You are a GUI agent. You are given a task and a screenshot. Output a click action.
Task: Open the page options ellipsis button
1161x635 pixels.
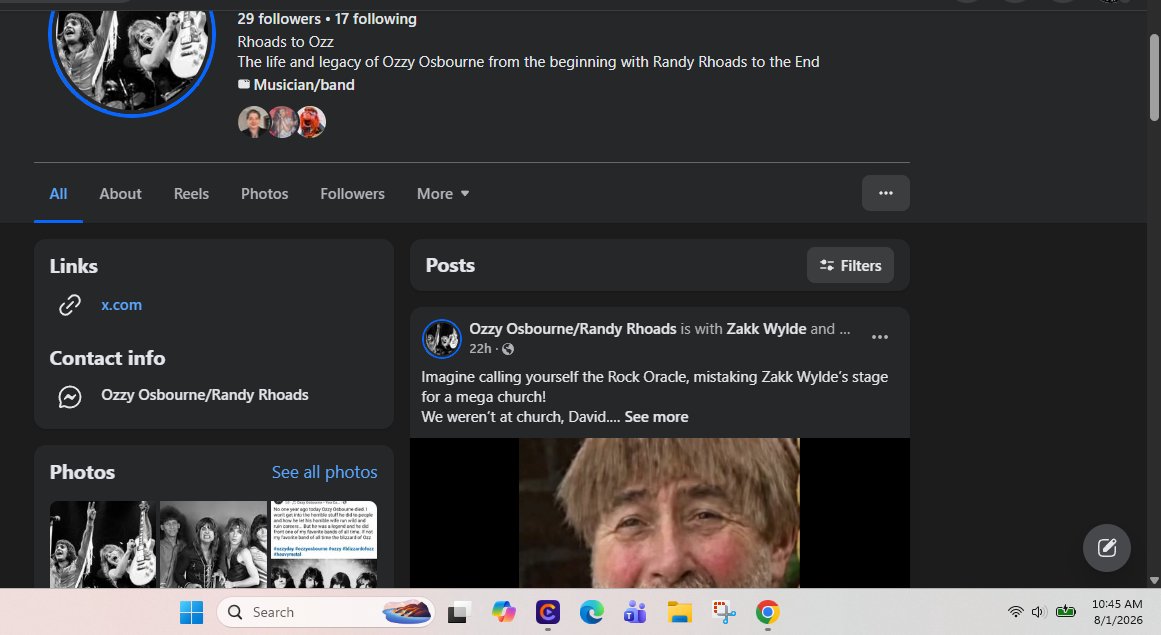[x=886, y=193]
